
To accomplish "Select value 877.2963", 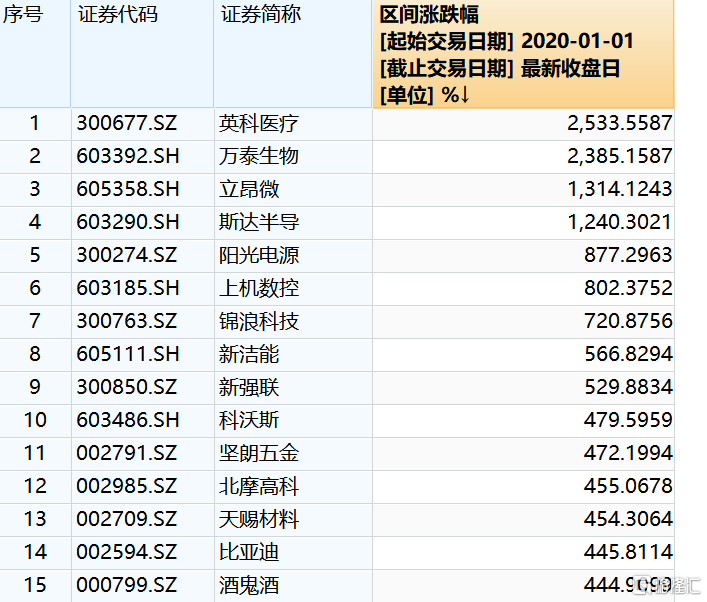I will coord(628,255).
